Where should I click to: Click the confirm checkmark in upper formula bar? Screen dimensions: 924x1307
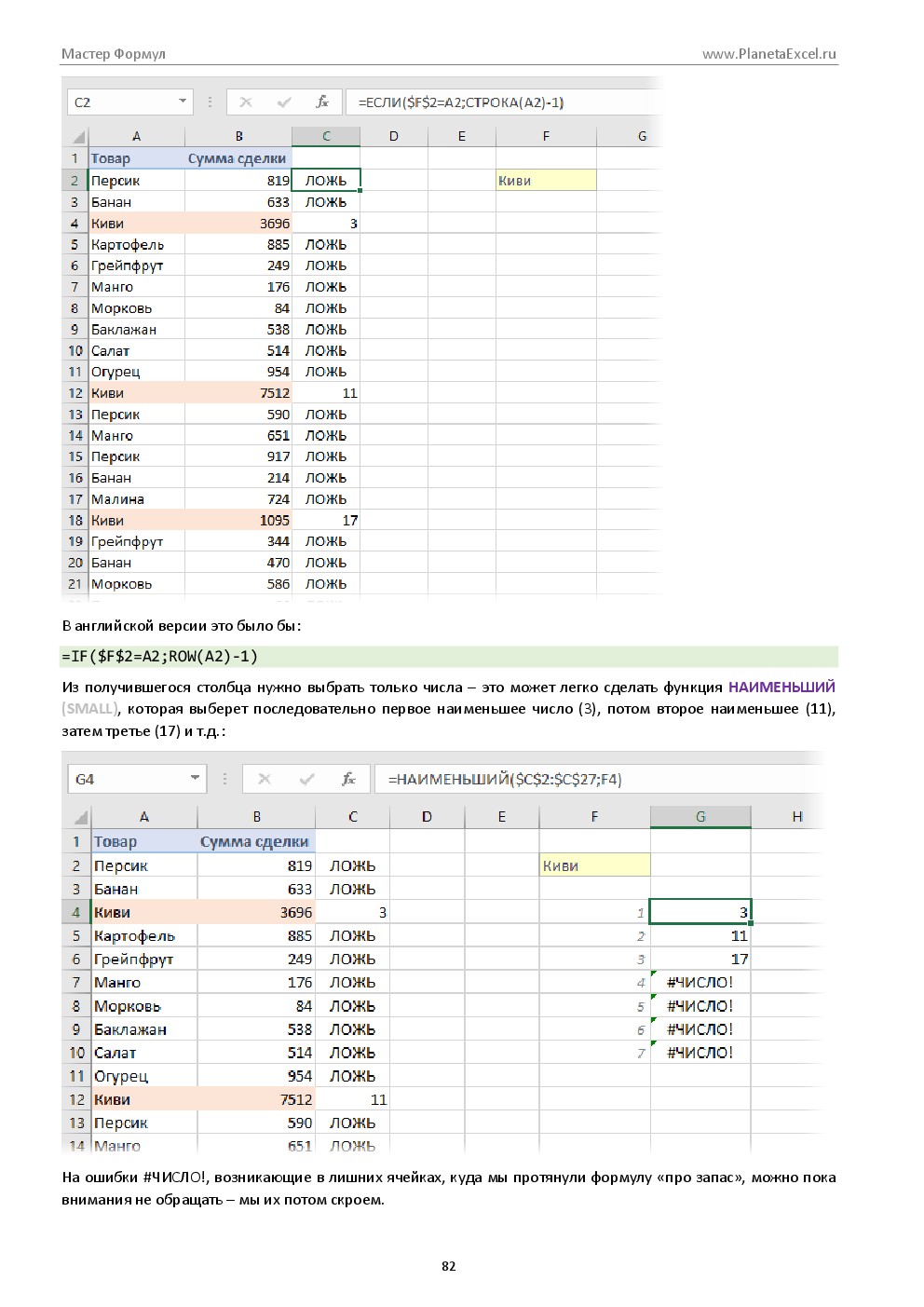(x=284, y=102)
